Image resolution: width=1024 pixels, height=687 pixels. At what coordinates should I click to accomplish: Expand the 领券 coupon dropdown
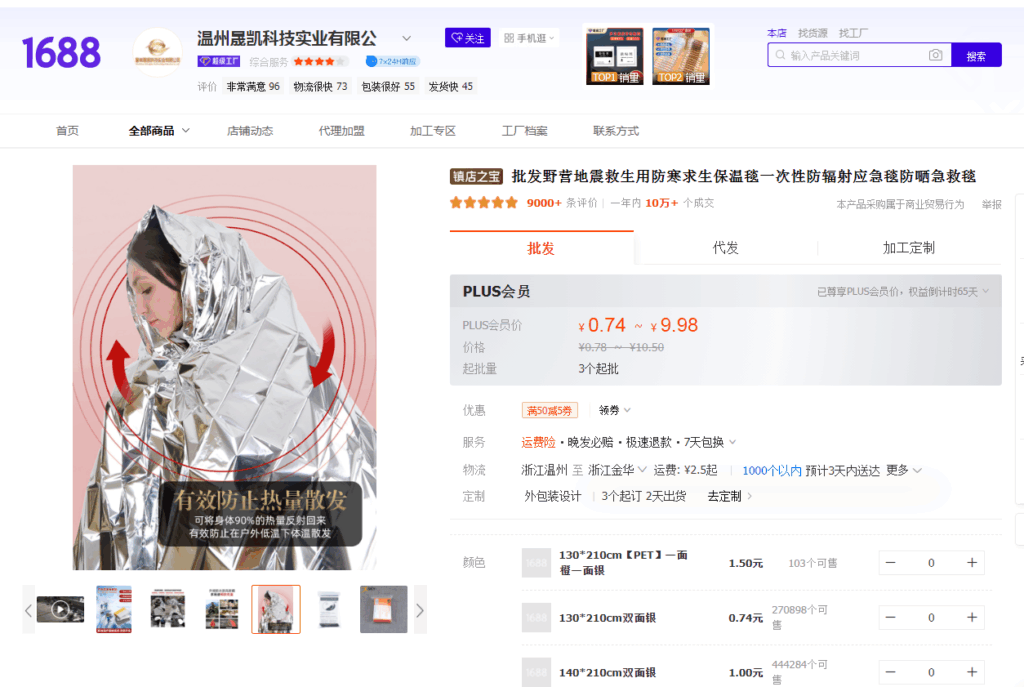615,410
